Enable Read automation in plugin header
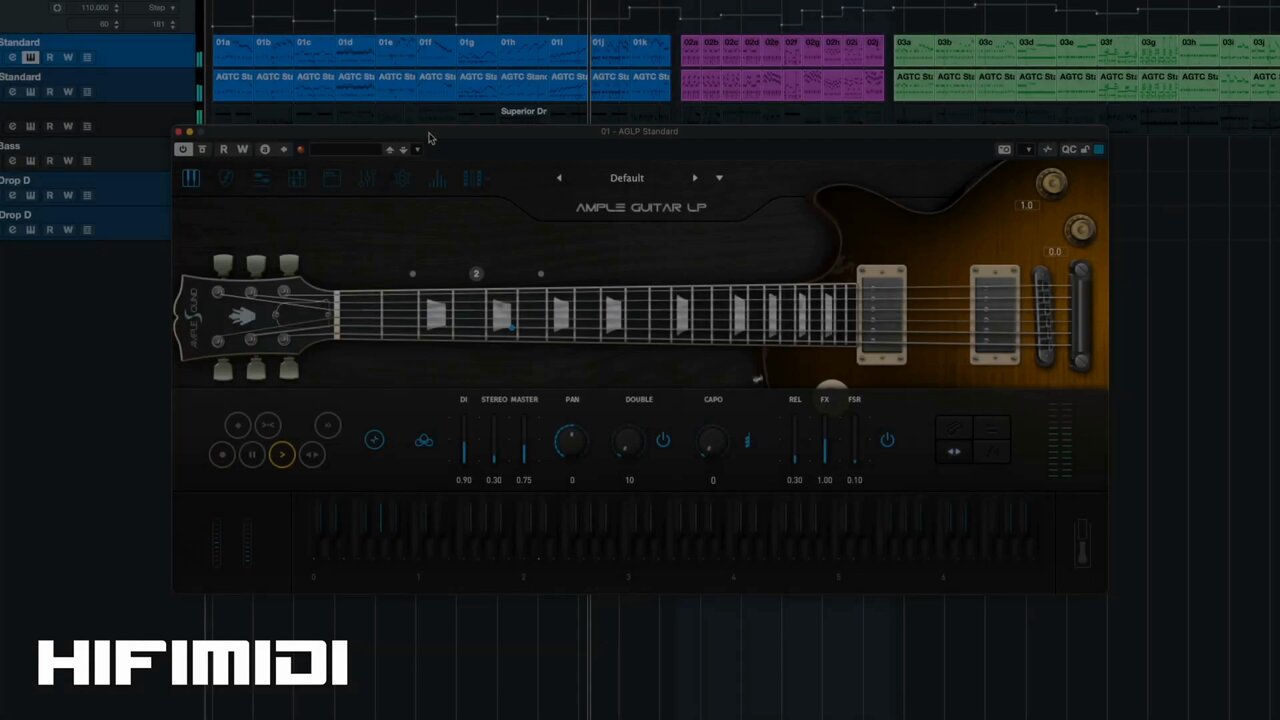This screenshot has height=720, width=1280. click(223, 149)
